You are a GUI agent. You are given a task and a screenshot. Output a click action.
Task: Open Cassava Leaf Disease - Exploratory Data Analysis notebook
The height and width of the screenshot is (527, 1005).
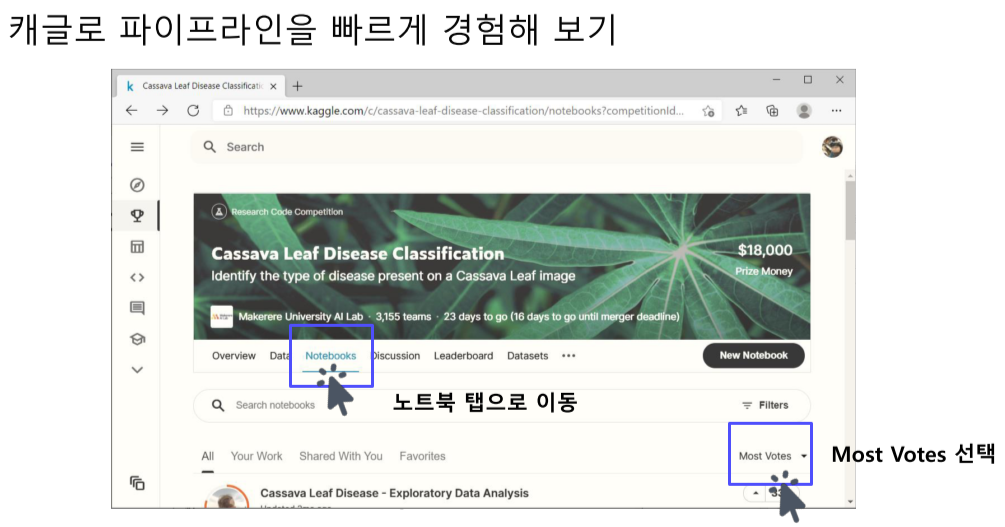click(394, 493)
